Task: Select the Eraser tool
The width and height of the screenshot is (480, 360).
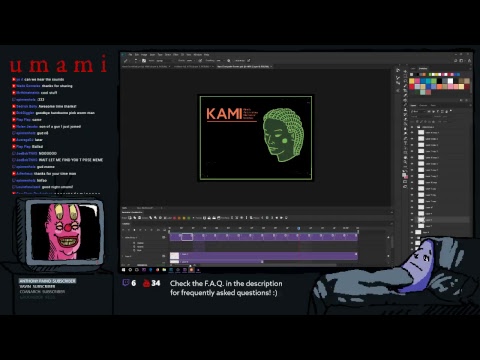Action: click(x=405, y=119)
